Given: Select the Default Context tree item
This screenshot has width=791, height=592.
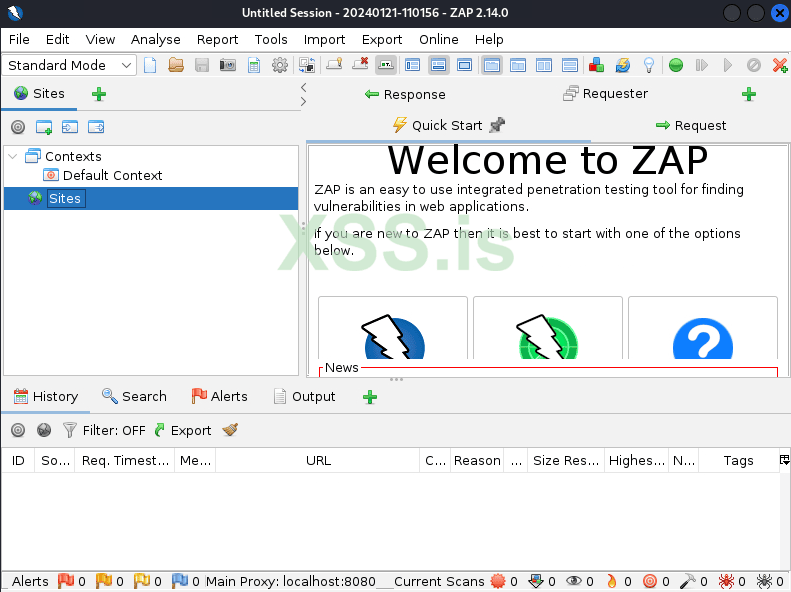Looking at the screenshot, I should pyautogui.click(x=103, y=175).
